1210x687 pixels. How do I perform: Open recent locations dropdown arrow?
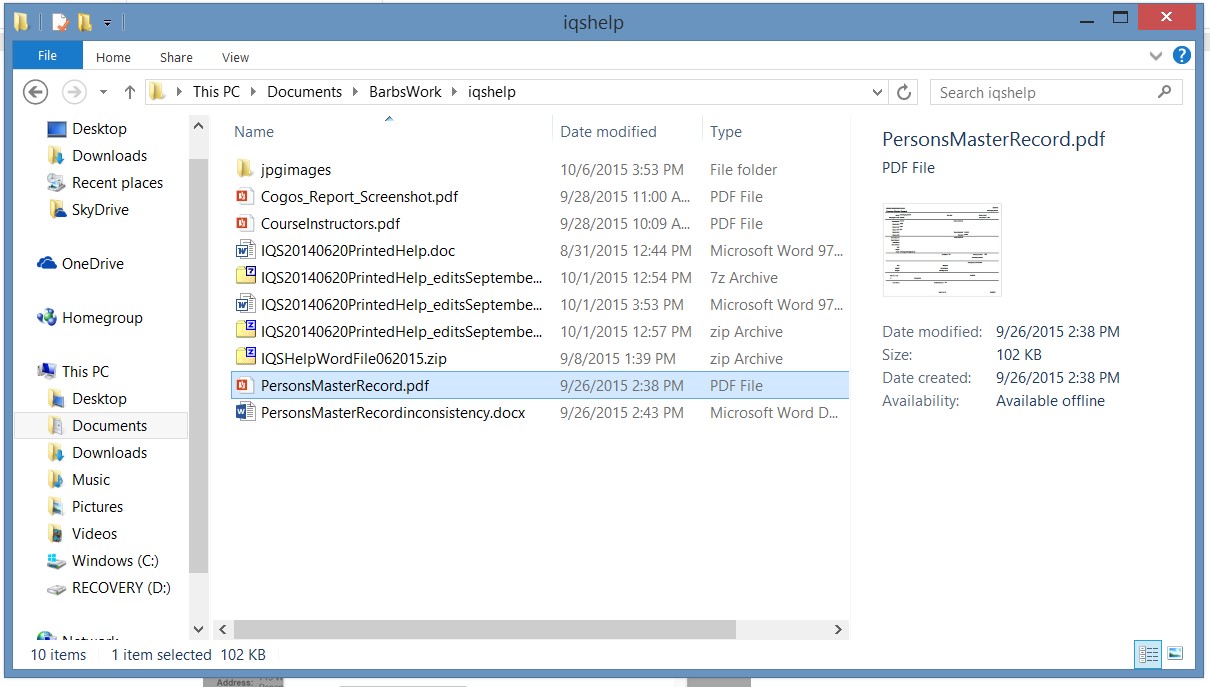pyautogui.click(x=103, y=92)
